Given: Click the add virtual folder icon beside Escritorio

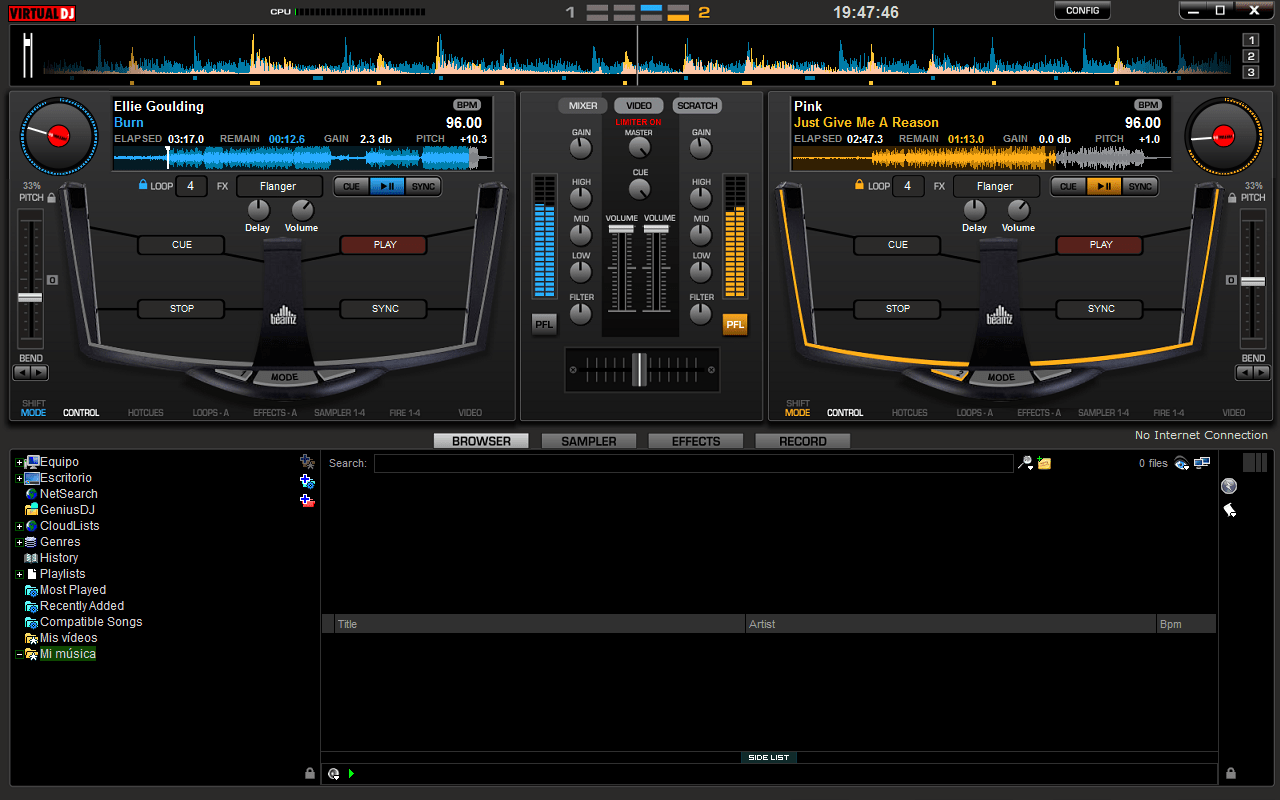Looking at the screenshot, I should click(308, 480).
